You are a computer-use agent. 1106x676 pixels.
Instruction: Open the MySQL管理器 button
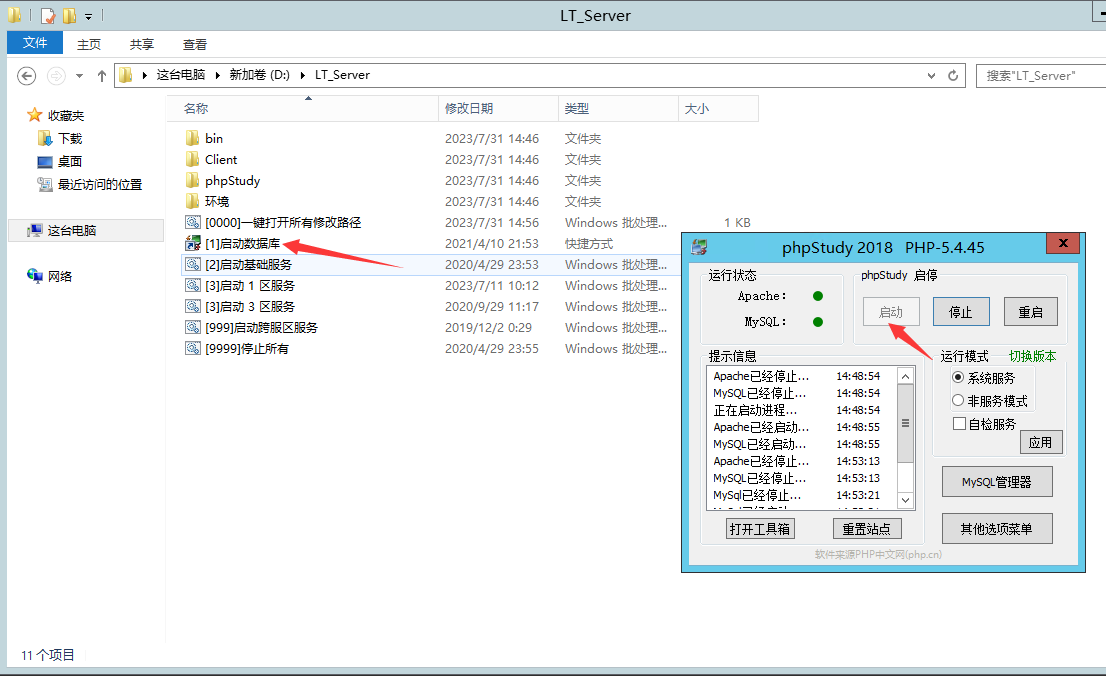pos(996,482)
